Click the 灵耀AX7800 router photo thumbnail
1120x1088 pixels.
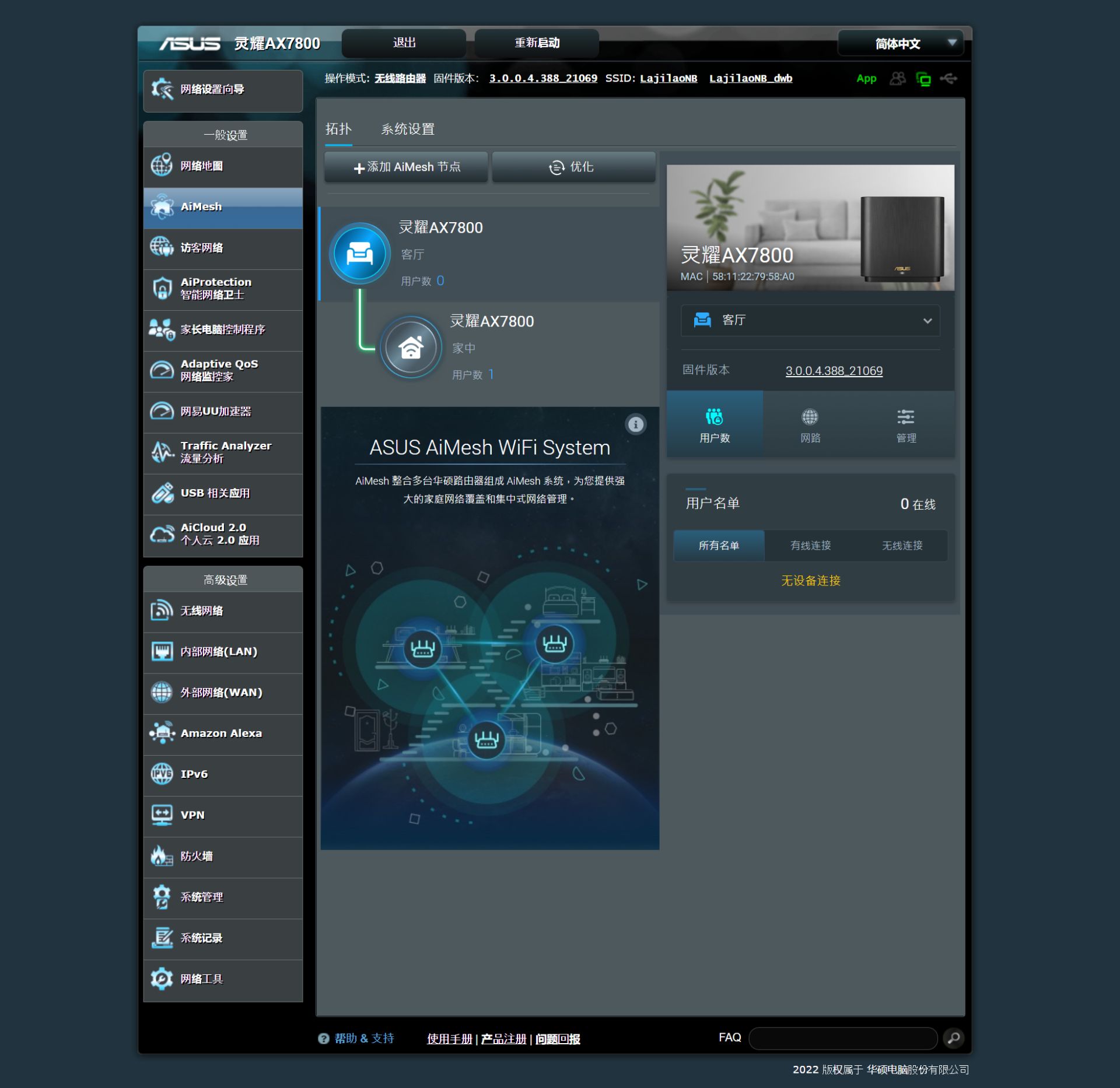[x=810, y=228]
